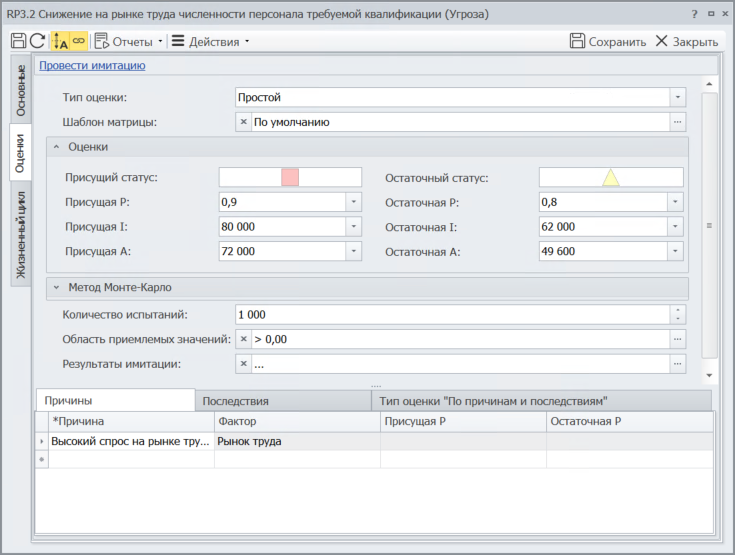Viewport: 736px width, 555px height.
Task: Open the Последствия tab
Action: click(235, 400)
